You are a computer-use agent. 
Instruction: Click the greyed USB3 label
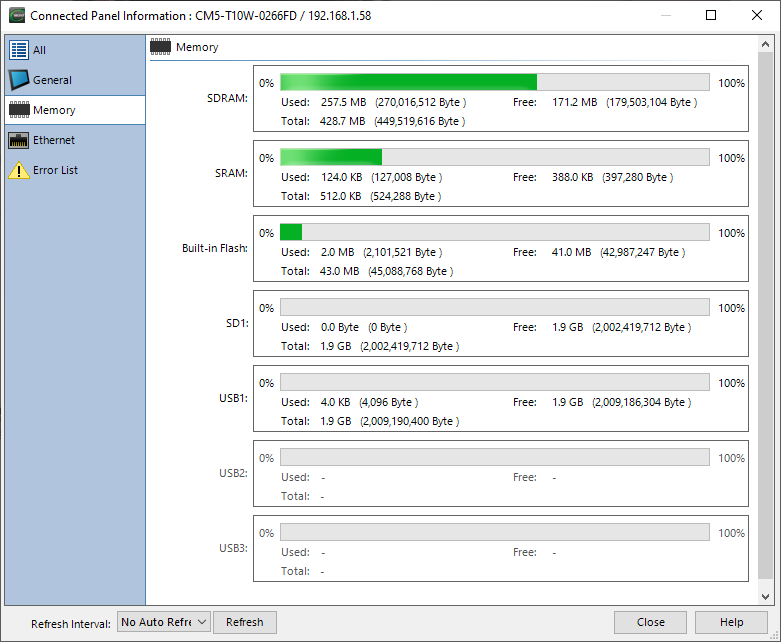pos(233,548)
